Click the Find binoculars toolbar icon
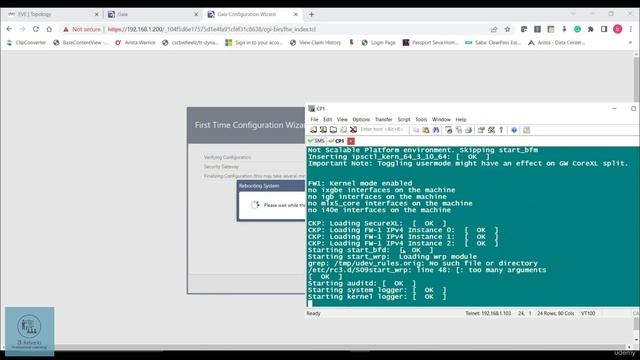The width and height of the screenshot is (640, 360). pyautogui.click(x=436, y=130)
